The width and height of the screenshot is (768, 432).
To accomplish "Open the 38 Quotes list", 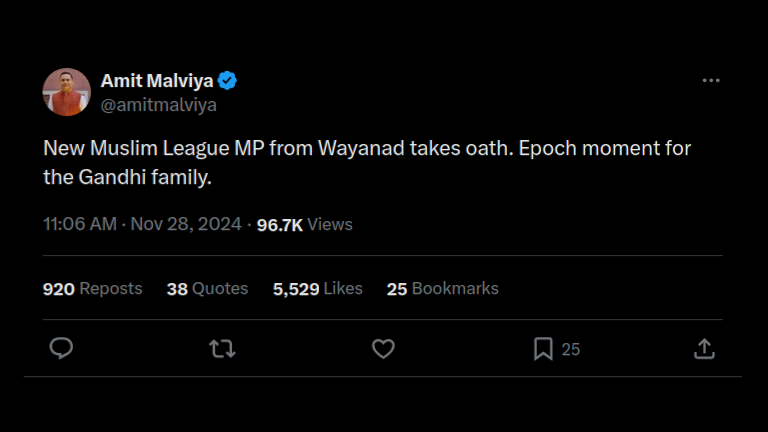I will [207, 288].
